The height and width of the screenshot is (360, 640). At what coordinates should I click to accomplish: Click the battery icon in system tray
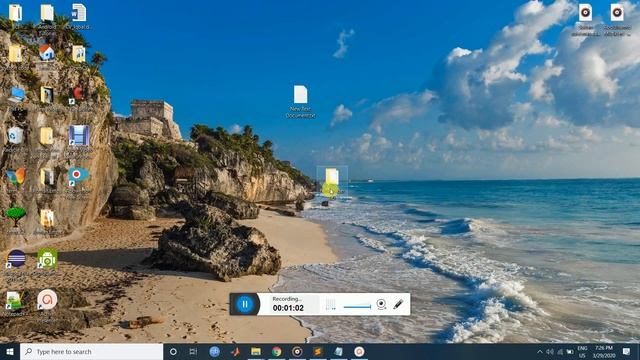click(570, 351)
